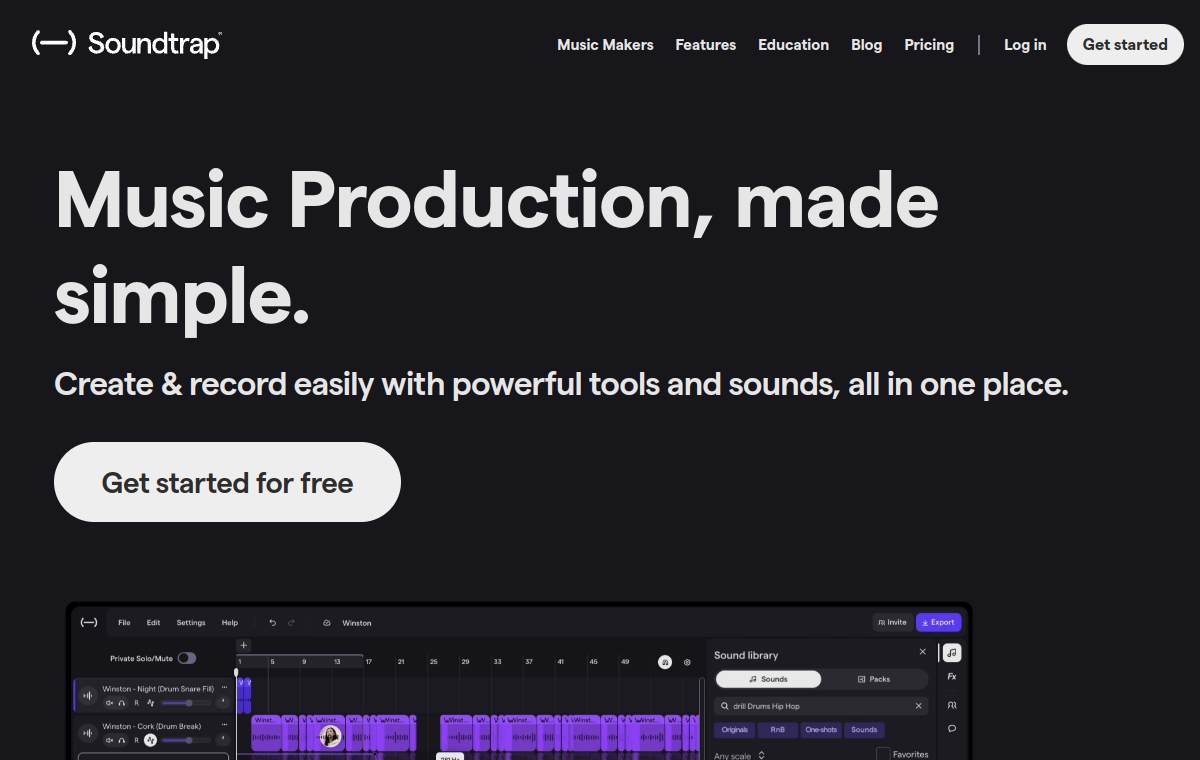Go to the Education page
Image resolution: width=1200 pixels, height=760 pixels.
click(x=793, y=45)
